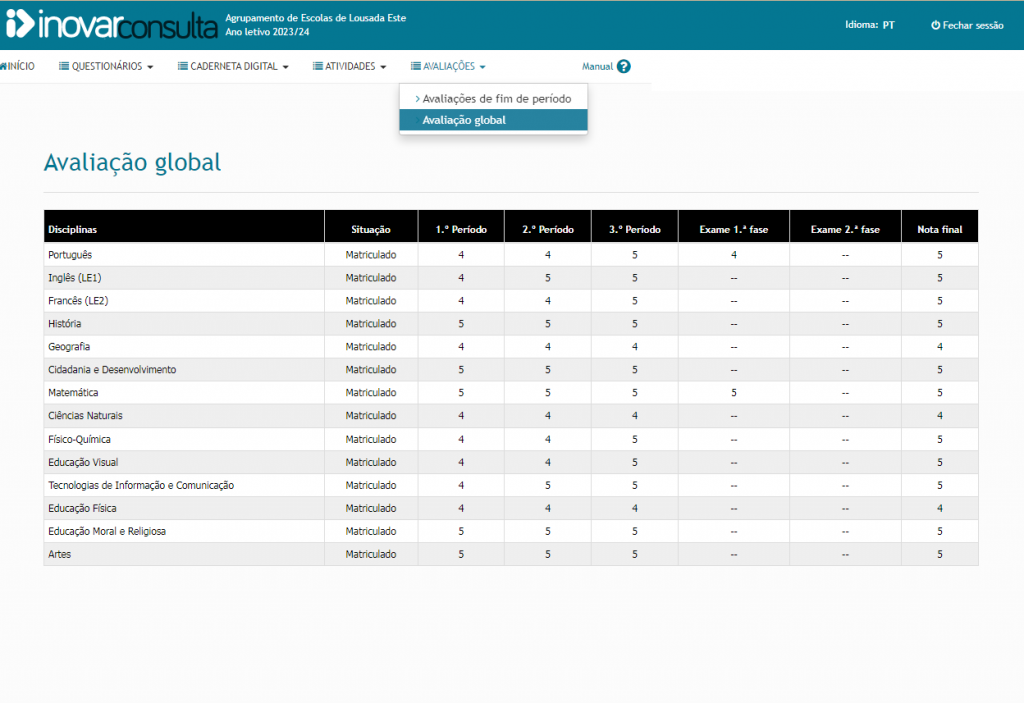Select Cidadania e Desenvolvimento row

pos(511,370)
